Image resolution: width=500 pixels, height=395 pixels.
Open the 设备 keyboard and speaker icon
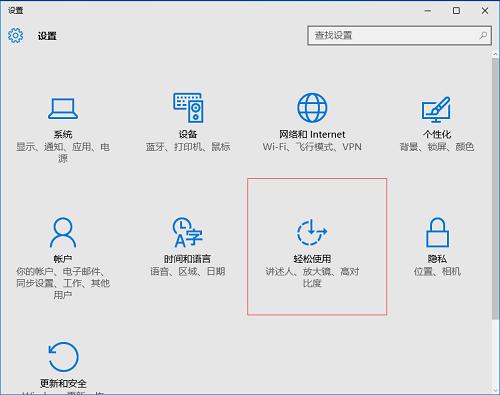(188, 107)
